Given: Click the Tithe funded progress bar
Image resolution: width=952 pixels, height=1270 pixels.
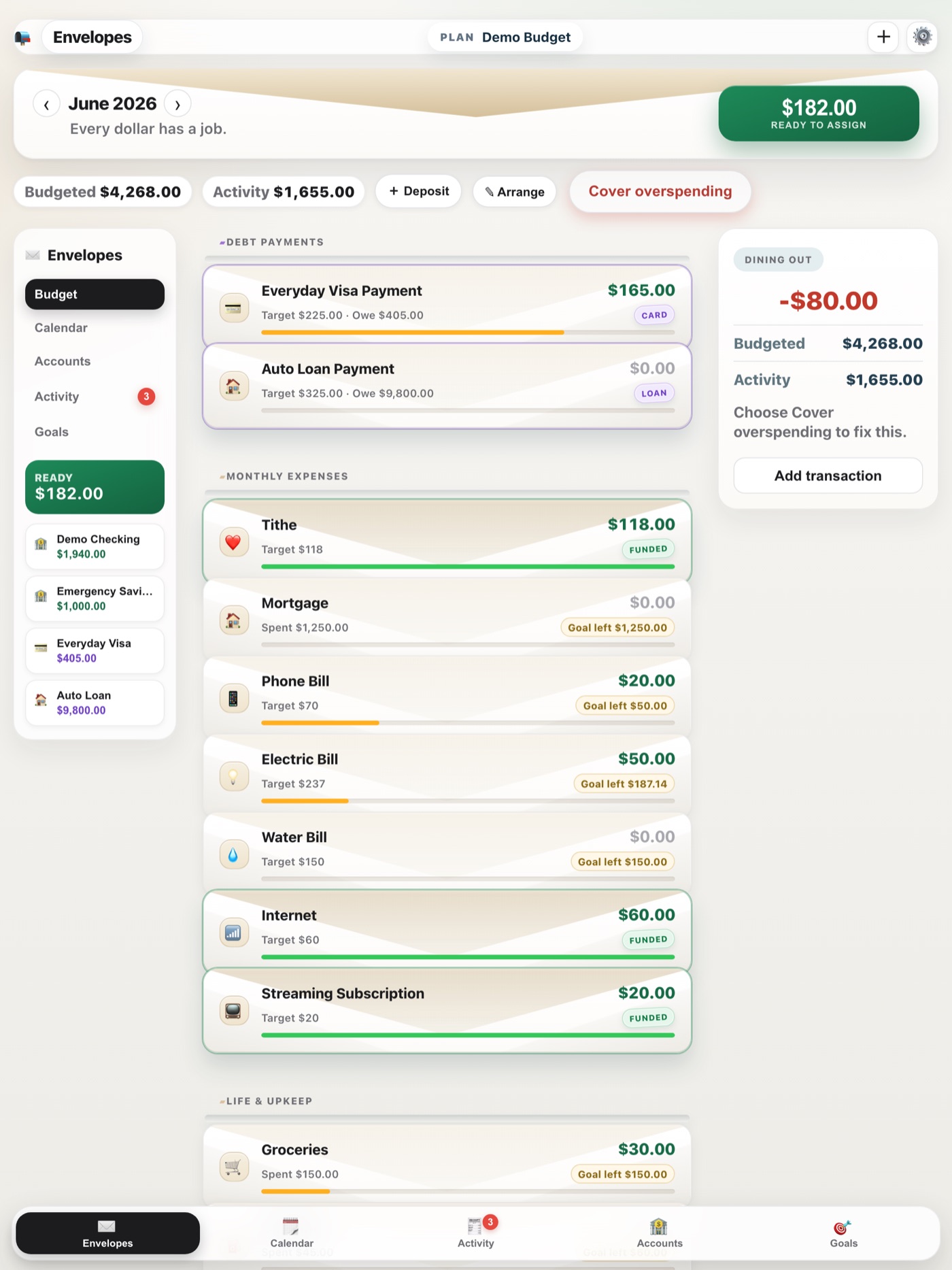Looking at the screenshot, I should click(468, 567).
